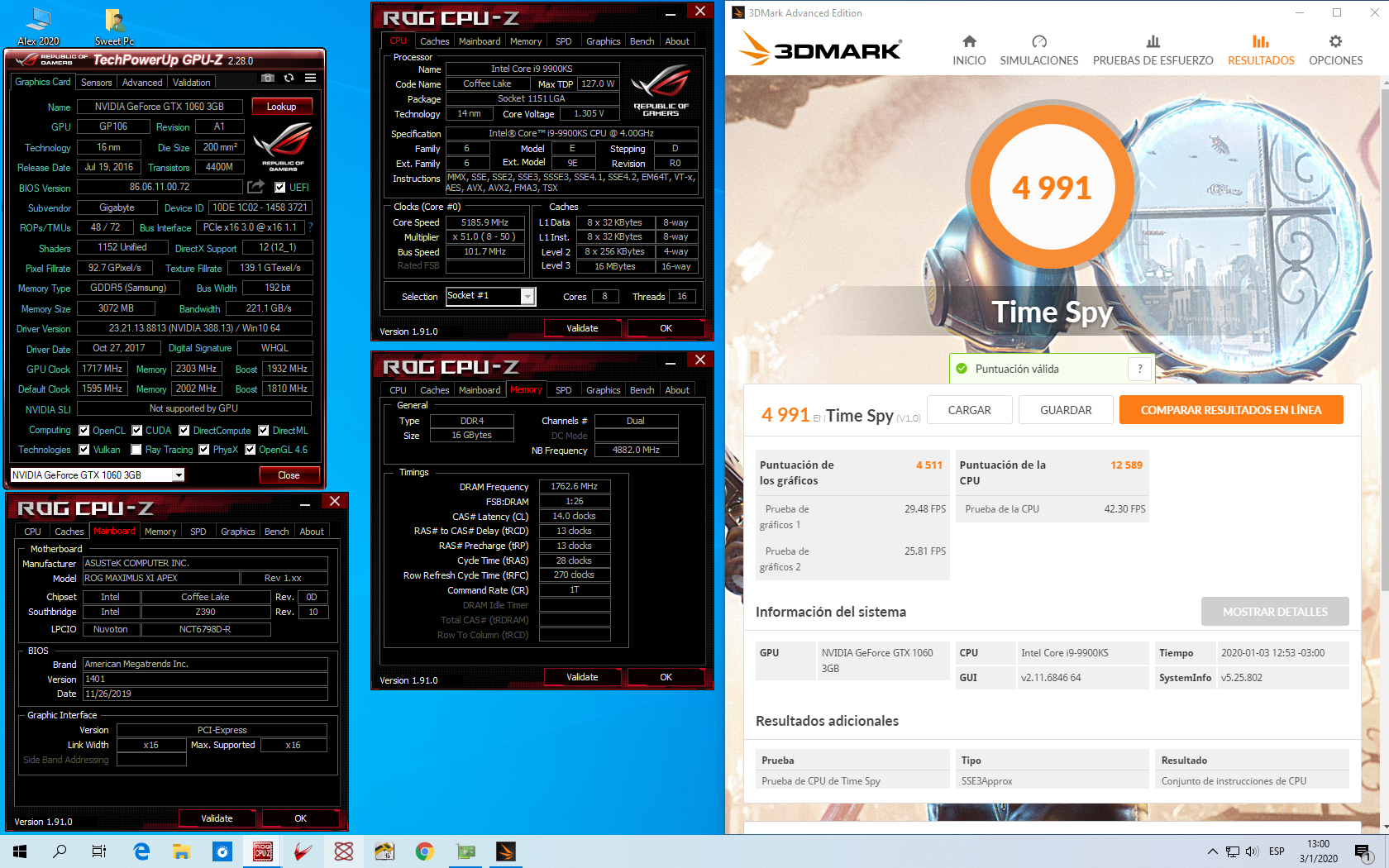Toggle DirectCompute checkbox in GPU-Z

184,431
